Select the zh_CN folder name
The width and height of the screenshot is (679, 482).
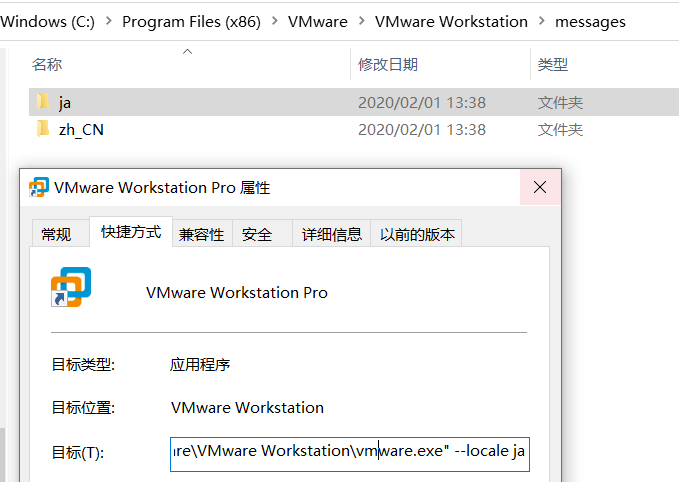click(x=81, y=129)
